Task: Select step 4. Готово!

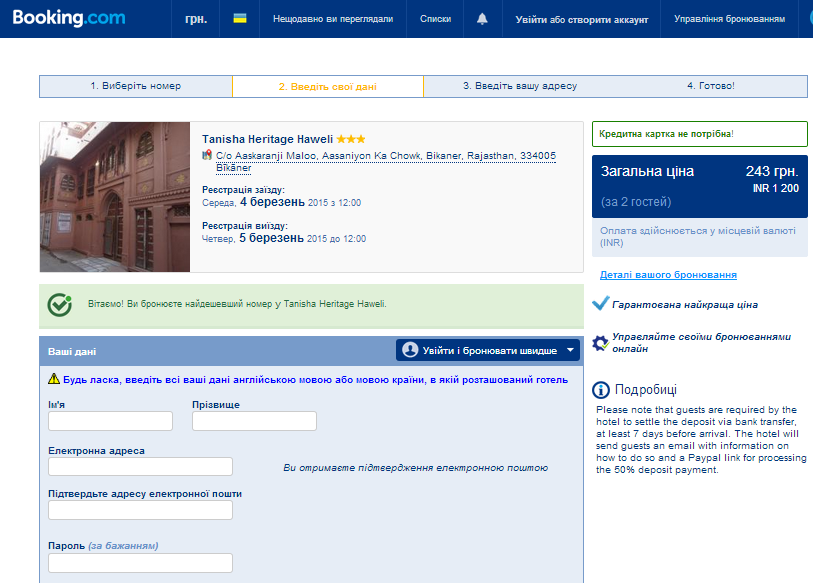Action: pyautogui.click(x=711, y=86)
